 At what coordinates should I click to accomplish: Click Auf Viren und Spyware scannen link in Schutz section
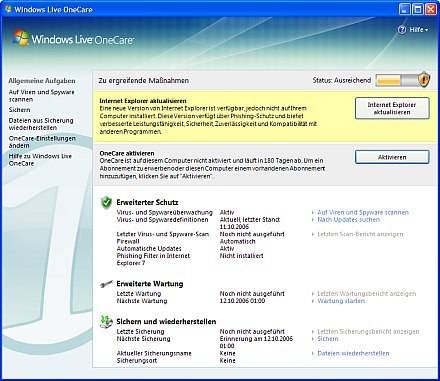363,212
